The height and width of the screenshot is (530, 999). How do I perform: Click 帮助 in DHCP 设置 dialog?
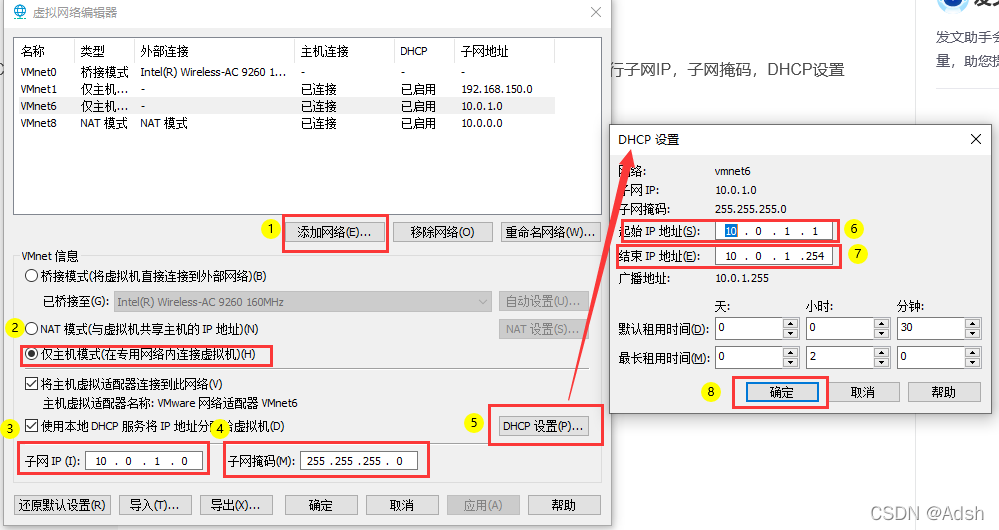click(944, 392)
